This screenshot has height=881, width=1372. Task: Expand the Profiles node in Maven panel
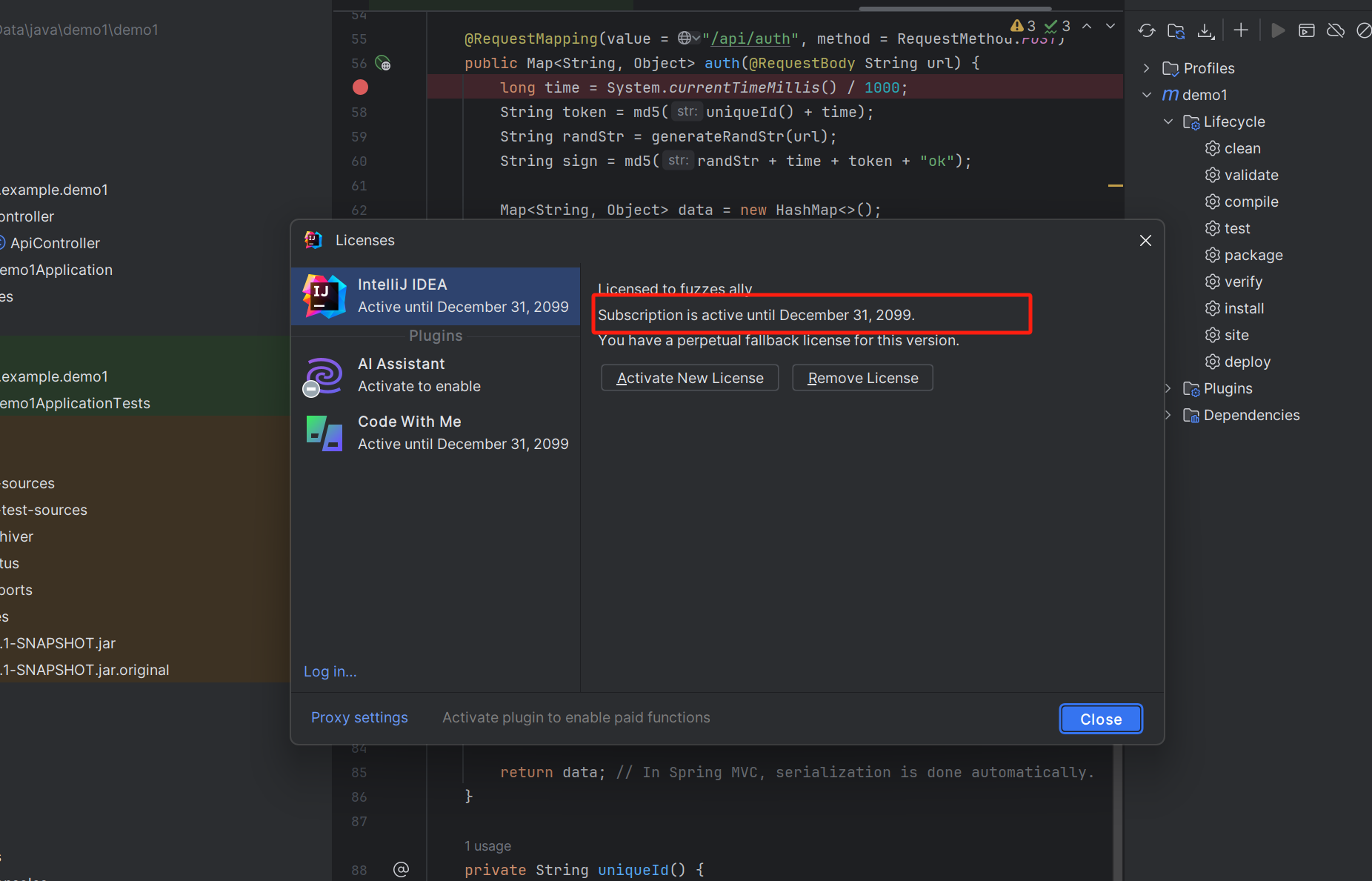pyautogui.click(x=1147, y=68)
